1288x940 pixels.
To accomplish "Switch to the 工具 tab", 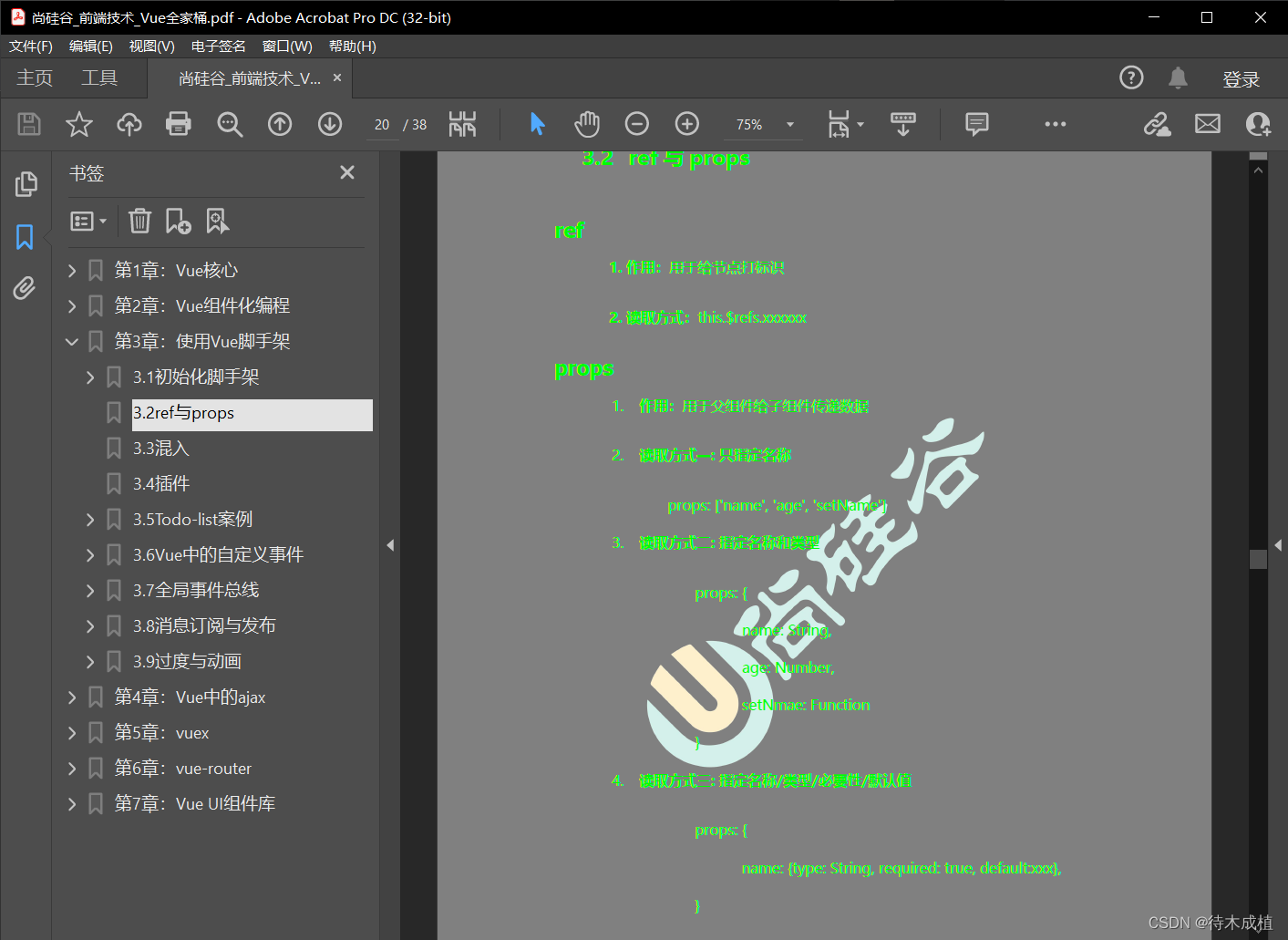I will coord(99,78).
